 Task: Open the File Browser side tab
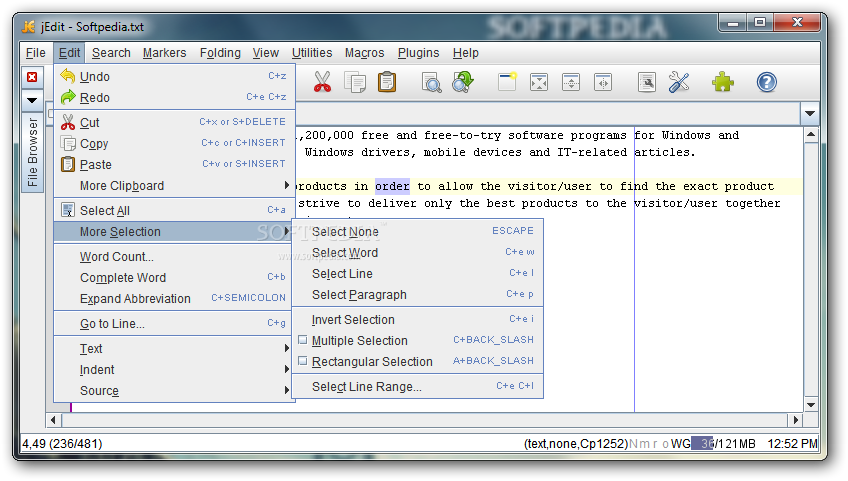32,153
